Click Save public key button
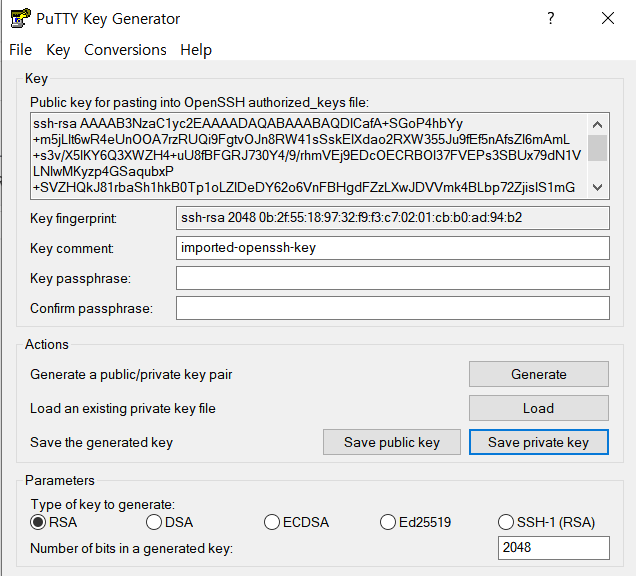The image size is (636, 576). pos(392,442)
